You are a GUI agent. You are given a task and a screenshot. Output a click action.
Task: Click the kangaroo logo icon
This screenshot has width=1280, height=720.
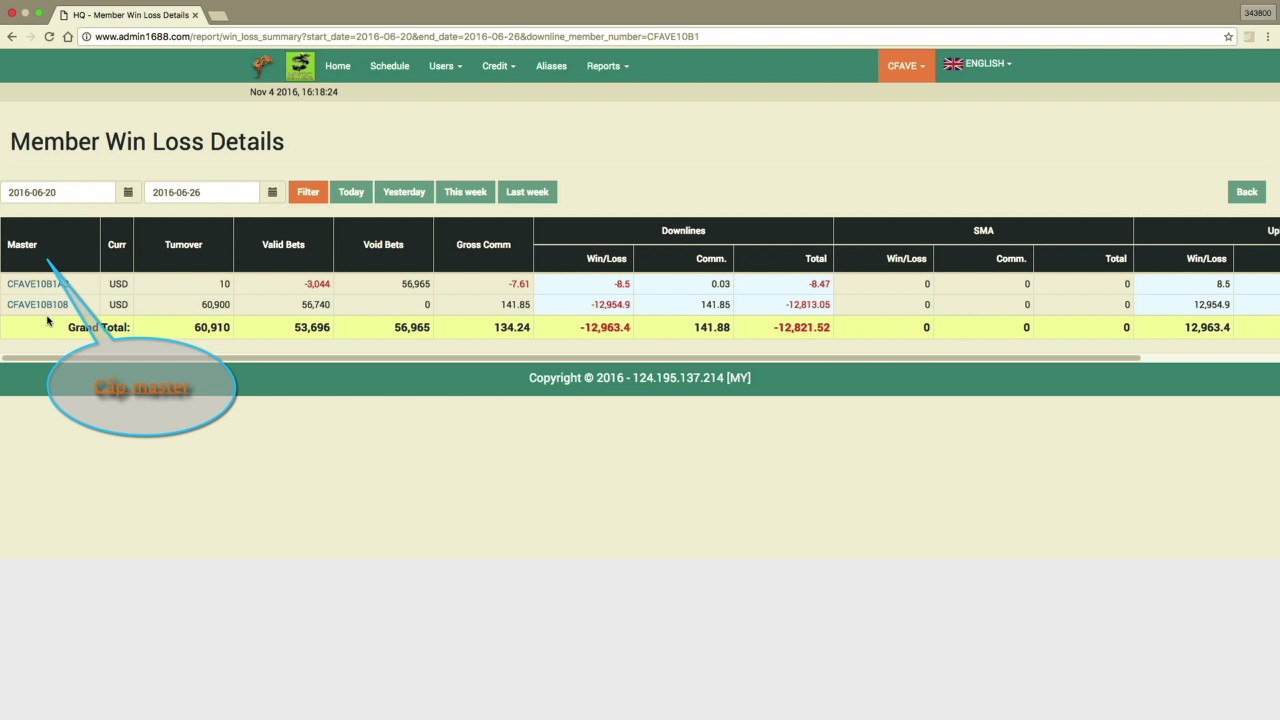263,66
